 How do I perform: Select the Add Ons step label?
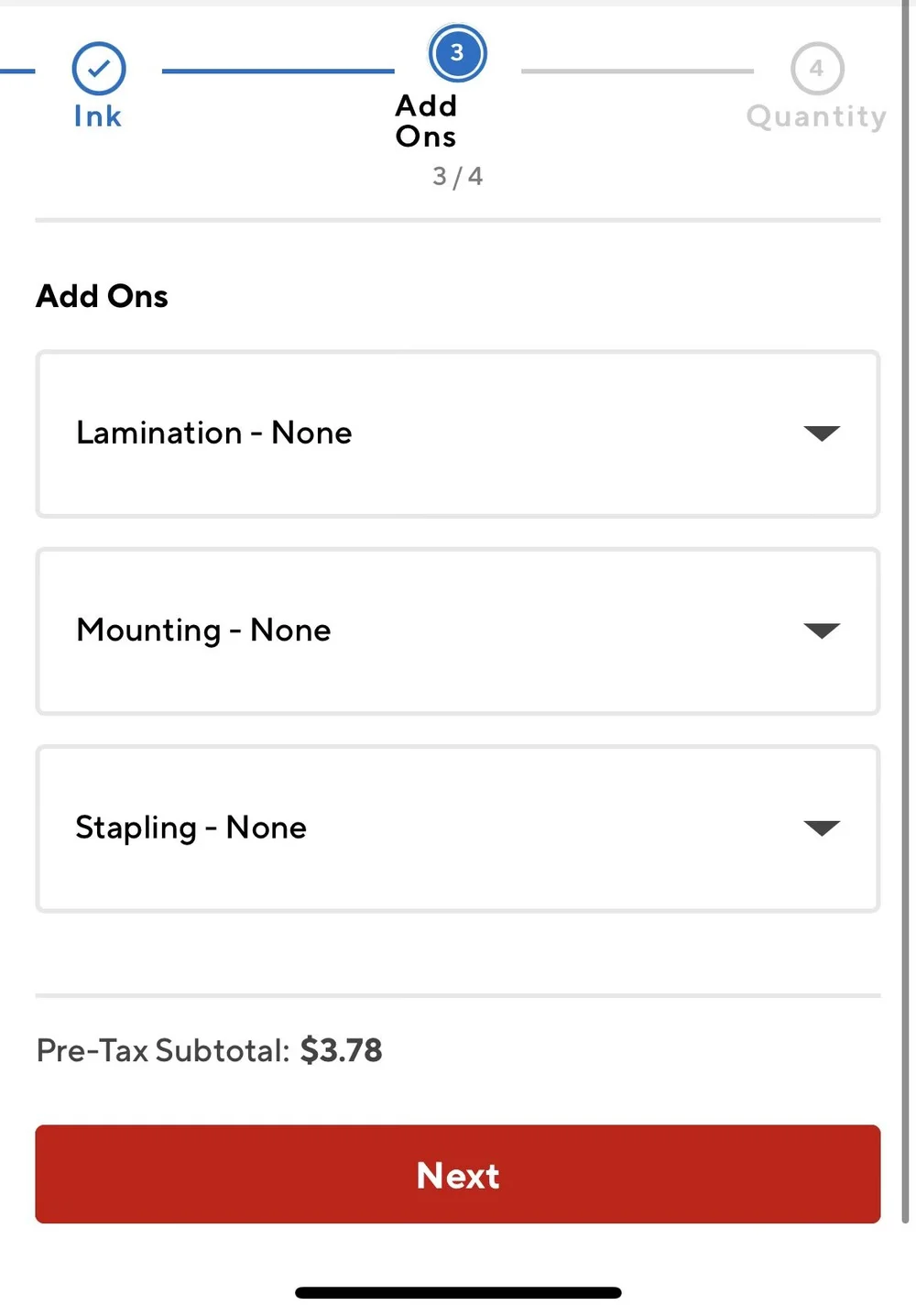click(x=426, y=121)
